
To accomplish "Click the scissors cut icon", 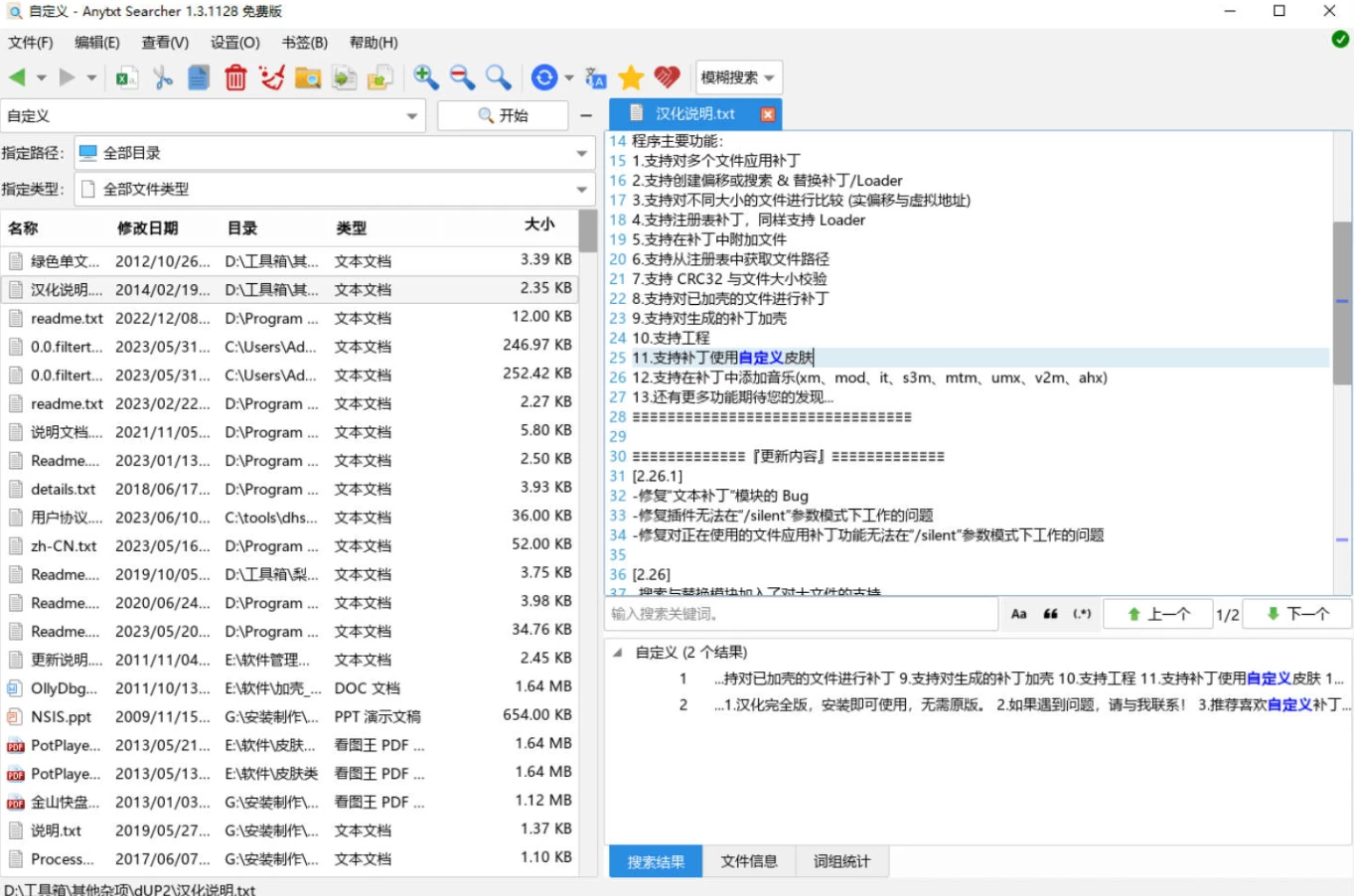I will pyautogui.click(x=163, y=77).
